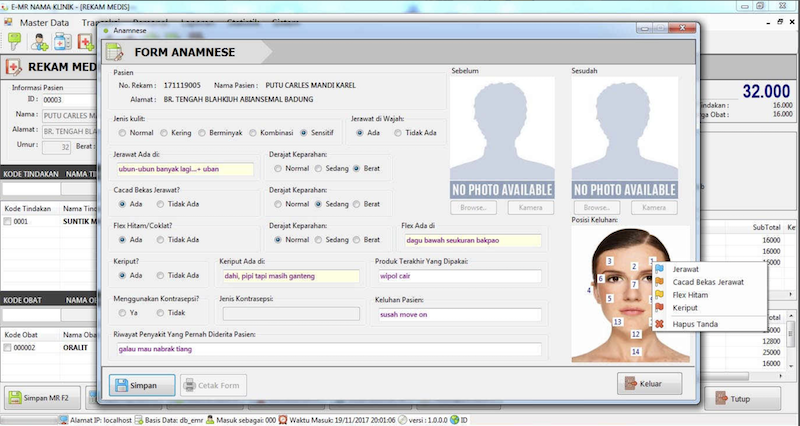Click the yellow Flex Hitam flag icon
The height and width of the screenshot is (426, 800).
(659, 295)
